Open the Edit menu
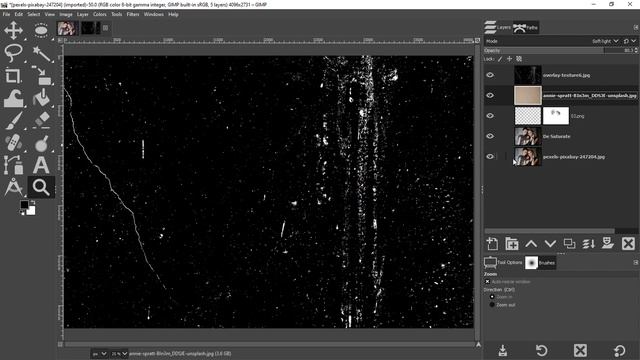Image resolution: width=640 pixels, height=360 pixels. [19, 14]
